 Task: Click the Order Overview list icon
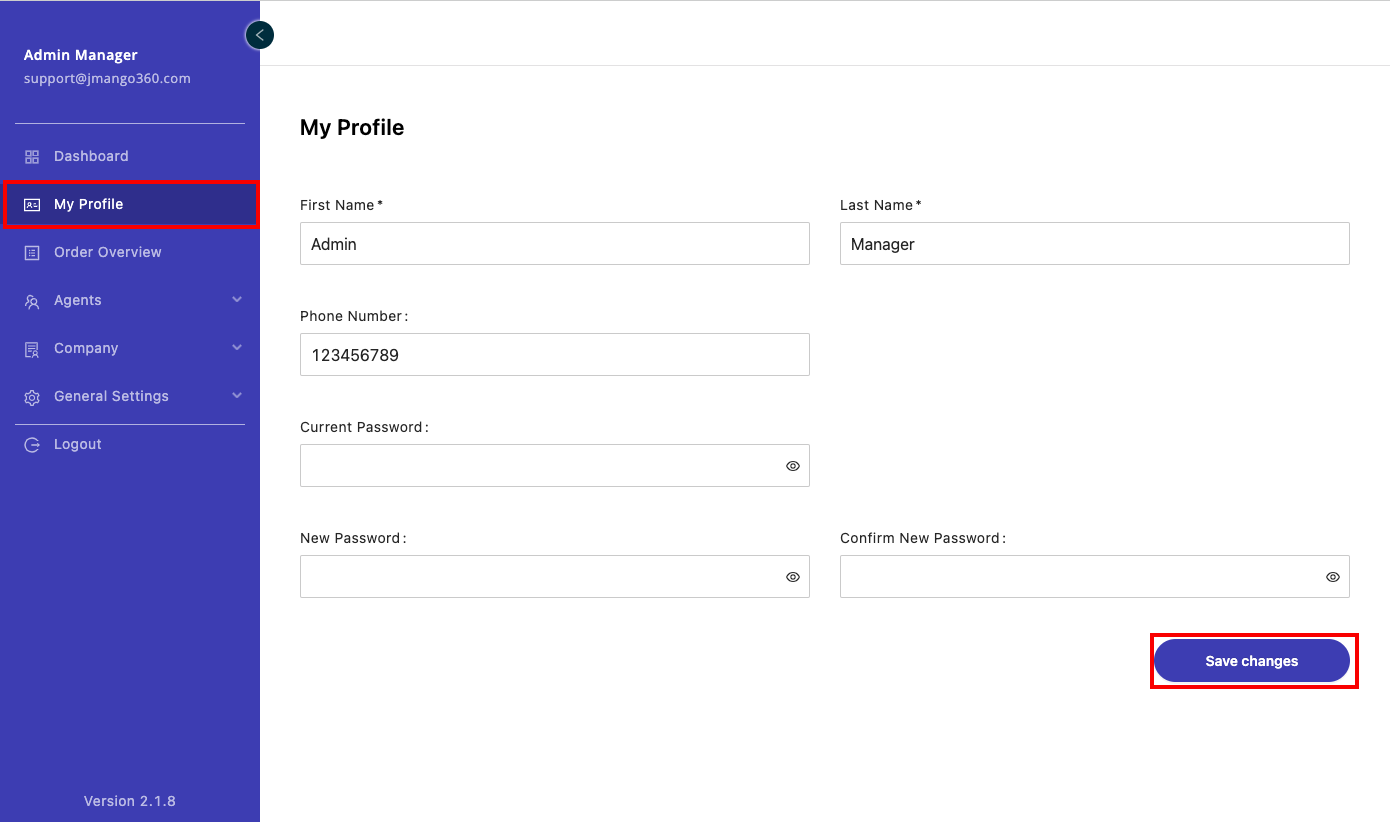pos(32,252)
